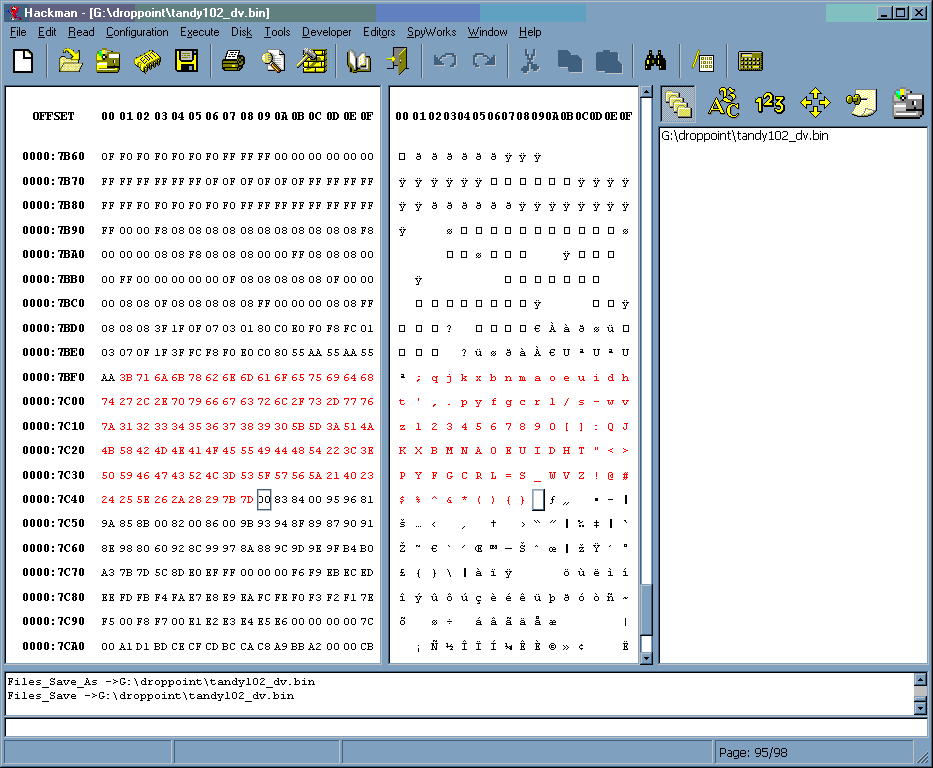
Task: Open the Developer menu
Action: pos(326,32)
